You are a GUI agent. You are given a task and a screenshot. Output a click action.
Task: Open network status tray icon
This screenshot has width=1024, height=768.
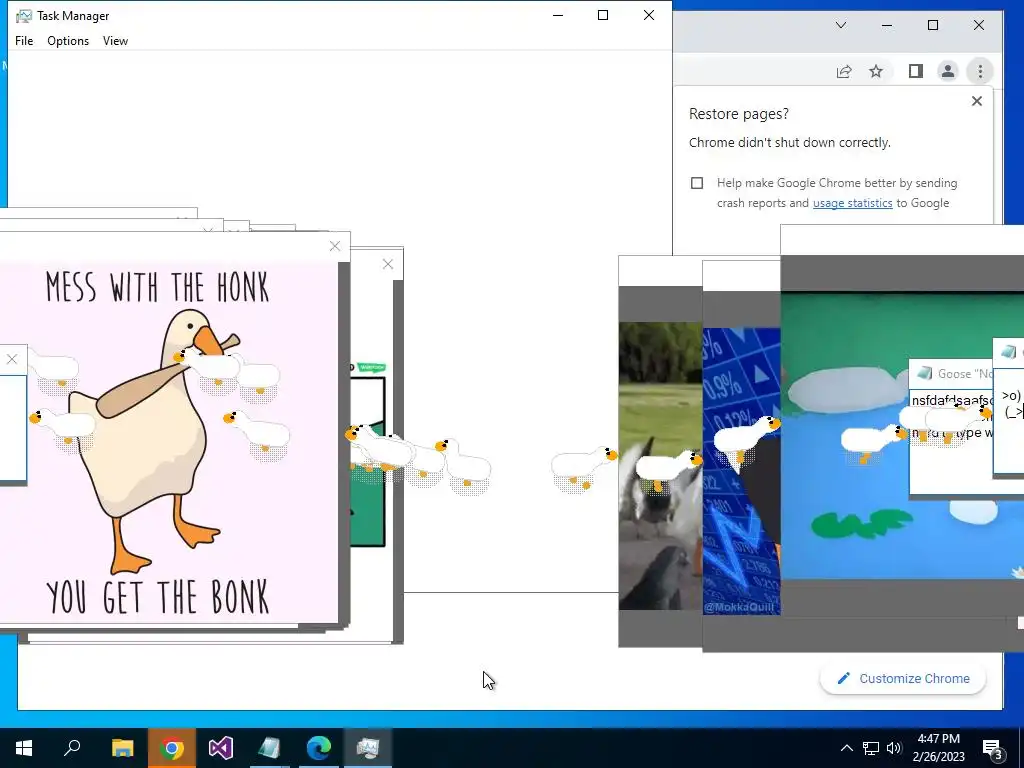tap(871, 748)
